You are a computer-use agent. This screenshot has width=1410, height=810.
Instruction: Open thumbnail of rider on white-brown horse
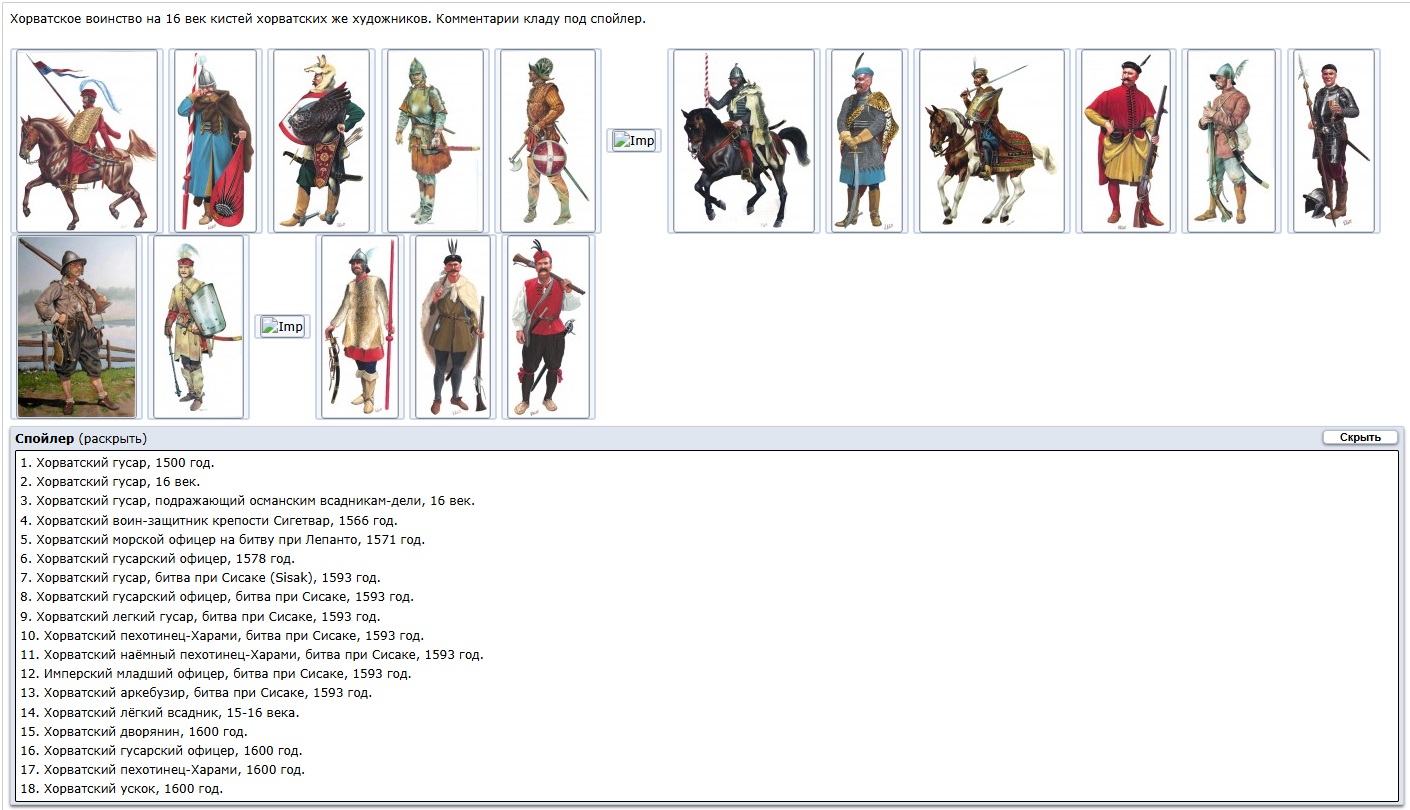point(991,141)
